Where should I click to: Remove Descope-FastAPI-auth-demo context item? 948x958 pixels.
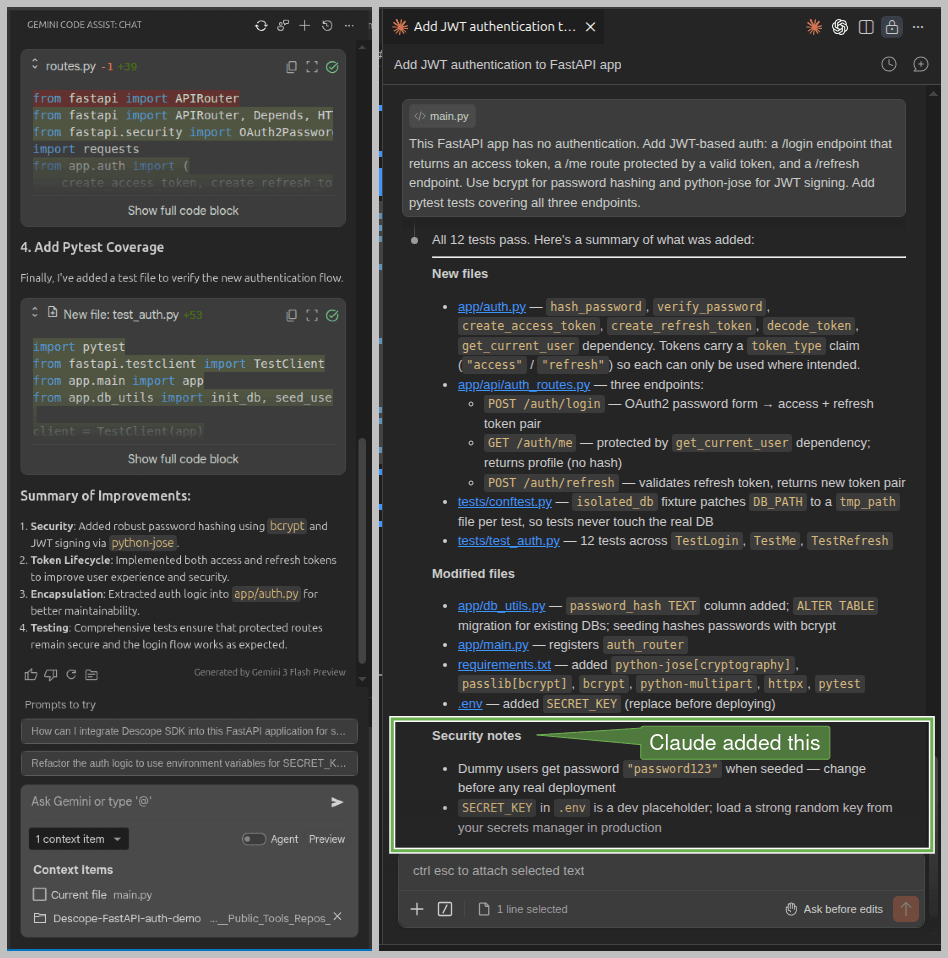(337, 916)
